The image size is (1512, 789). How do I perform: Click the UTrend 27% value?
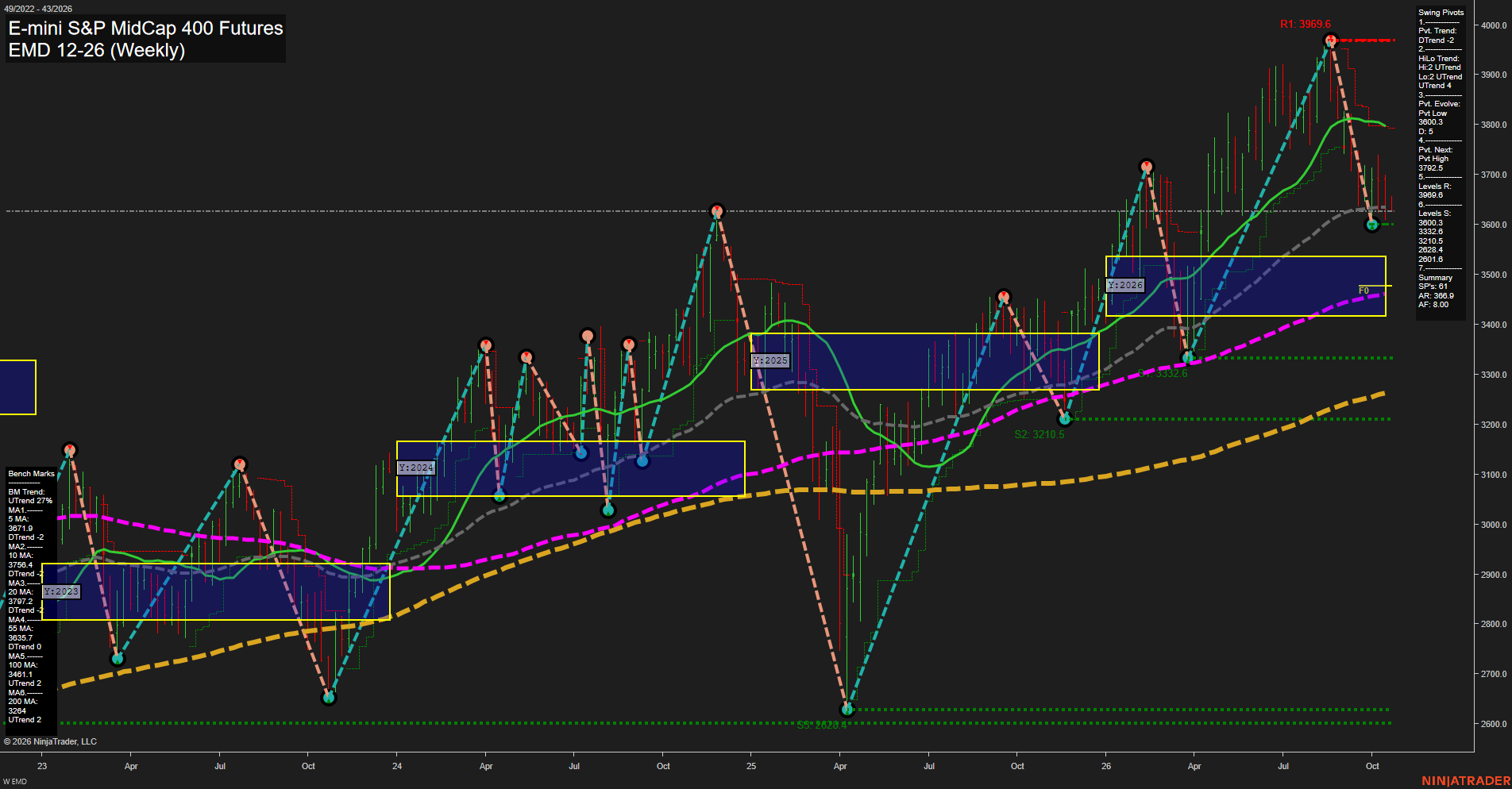pyautogui.click(x=30, y=501)
